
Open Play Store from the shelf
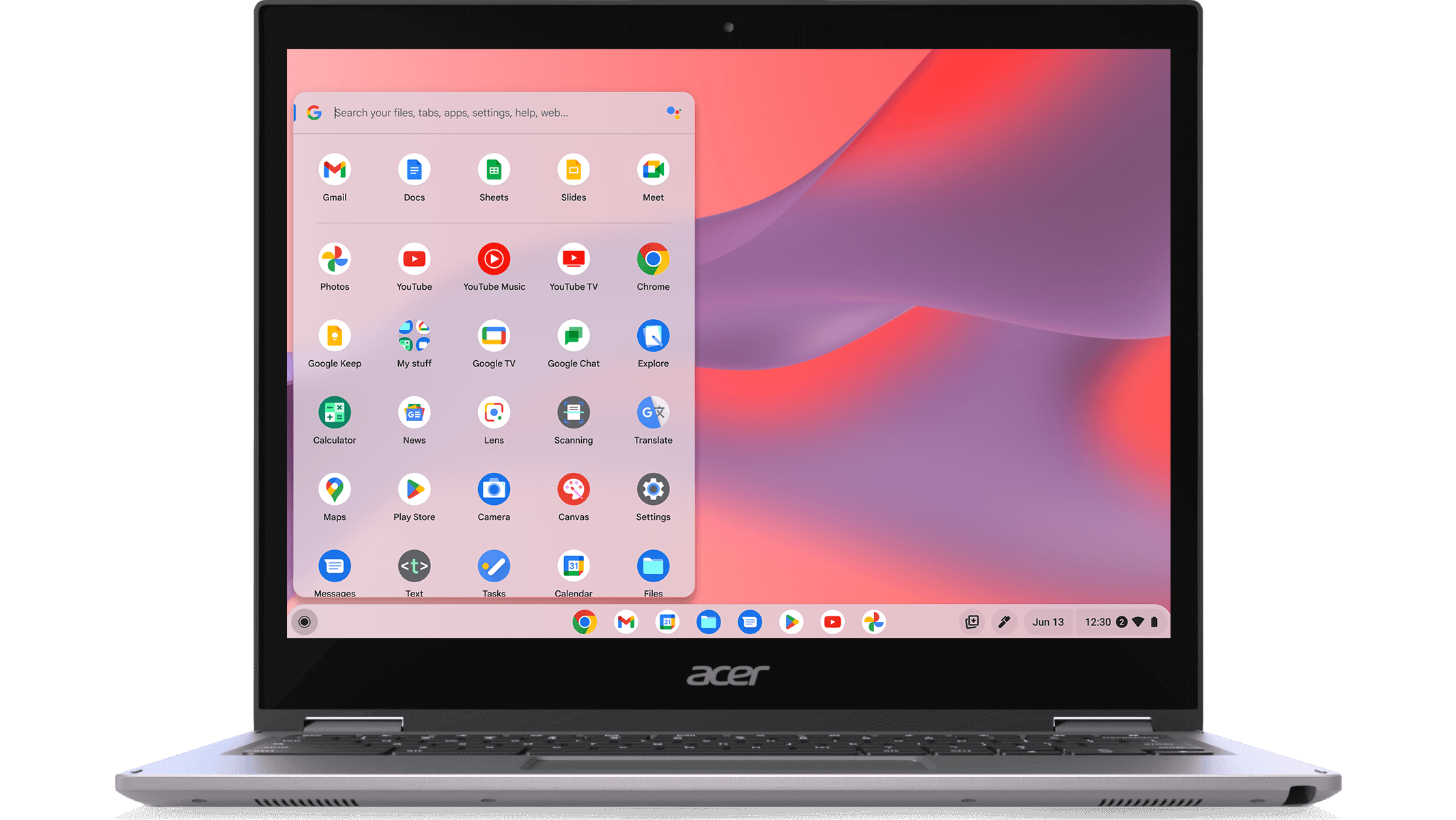click(x=792, y=622)
